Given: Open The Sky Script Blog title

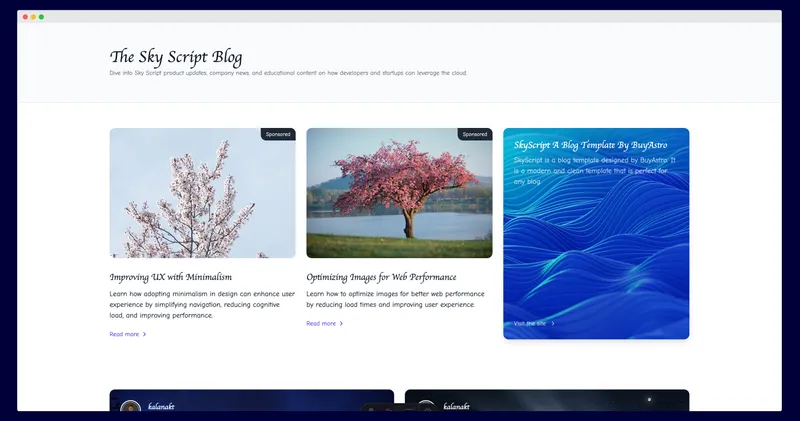Looking at the screenshot, I should pos(176,57).
